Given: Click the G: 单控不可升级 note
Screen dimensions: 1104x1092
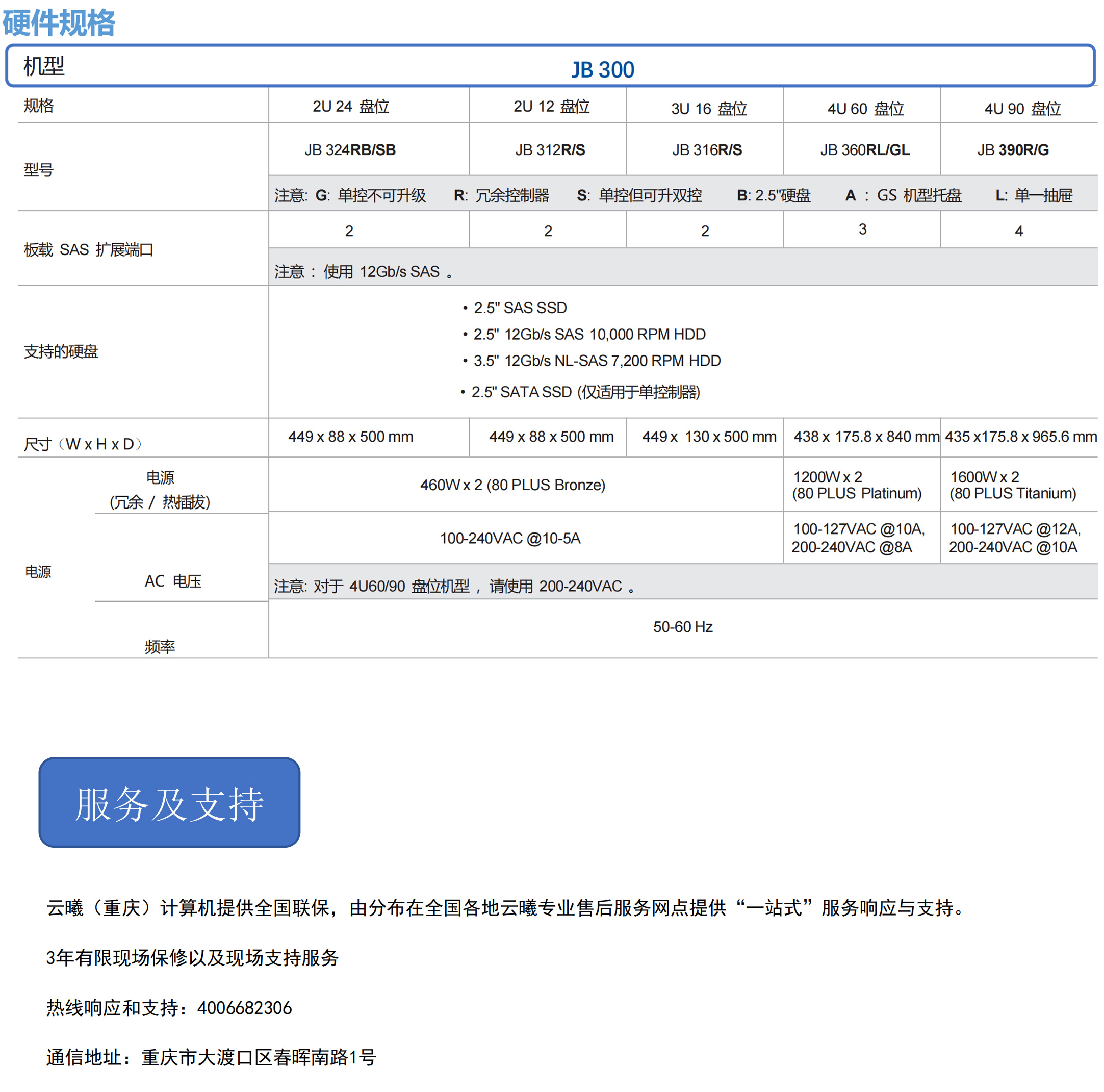Looking at the screenshot, I should (371, 195).
